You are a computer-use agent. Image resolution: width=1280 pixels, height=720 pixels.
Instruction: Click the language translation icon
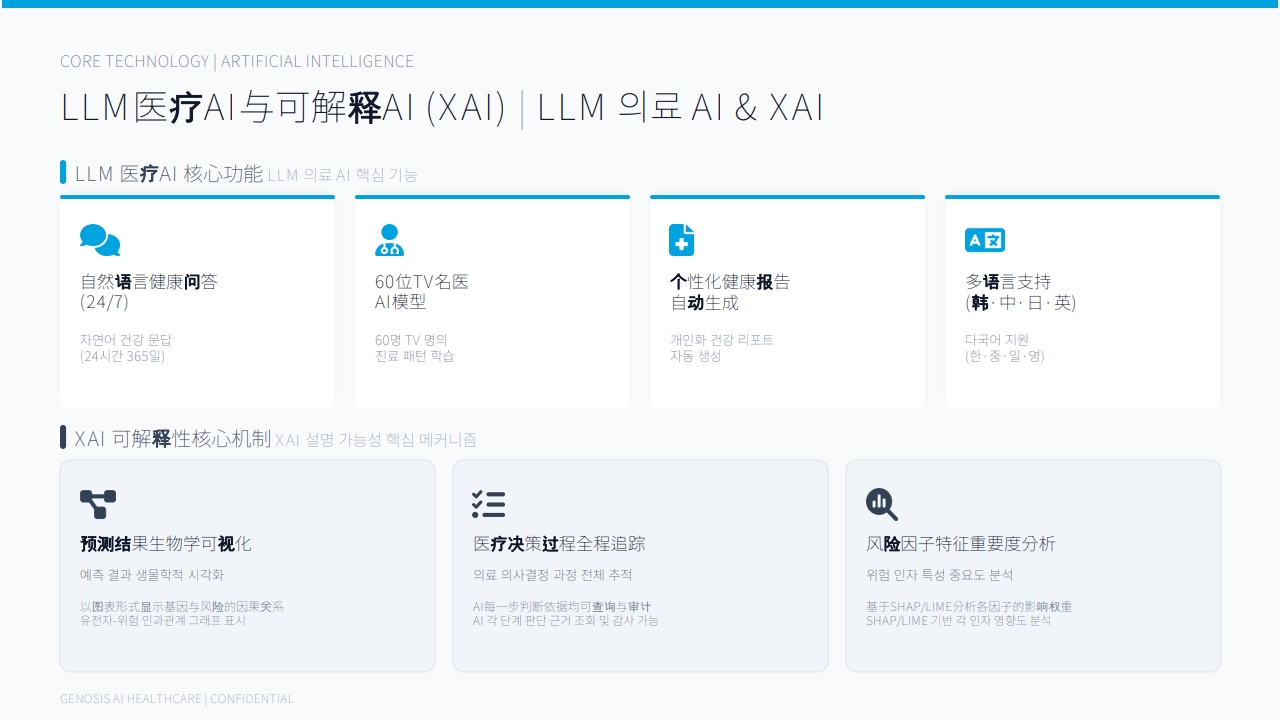click(x=985, y=240)
